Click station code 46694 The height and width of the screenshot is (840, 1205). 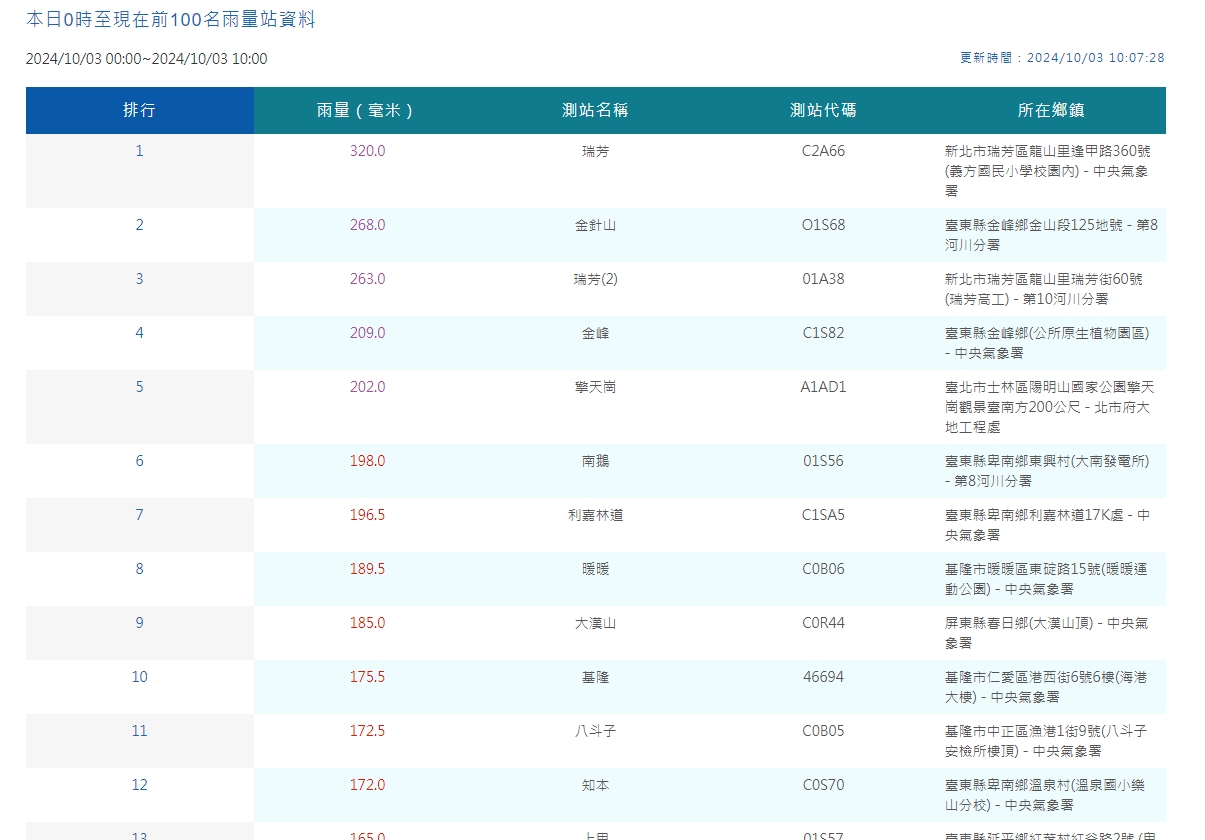[x=823, y=677]
